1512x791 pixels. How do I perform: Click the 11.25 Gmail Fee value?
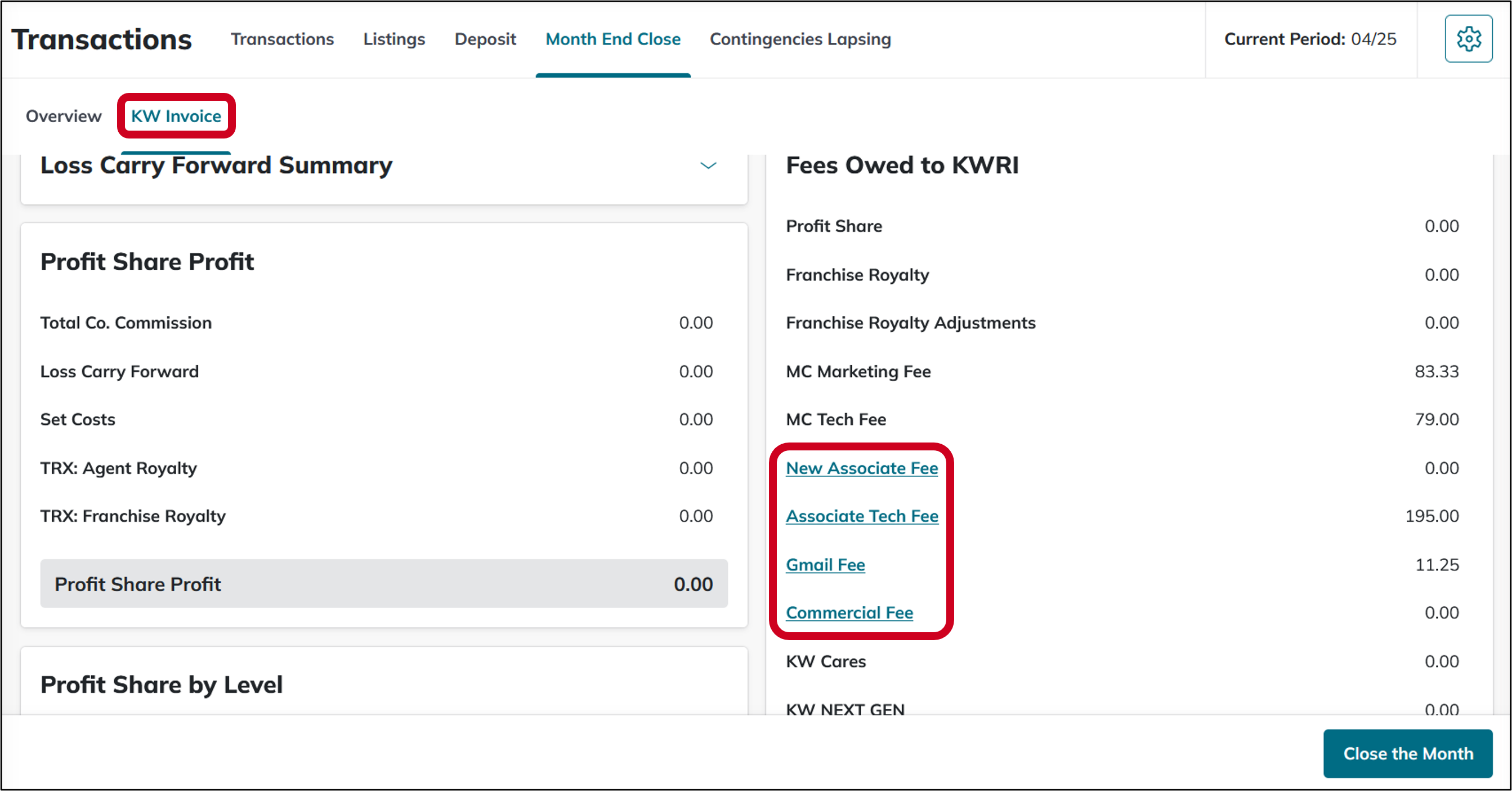(x=1437, y=565)
